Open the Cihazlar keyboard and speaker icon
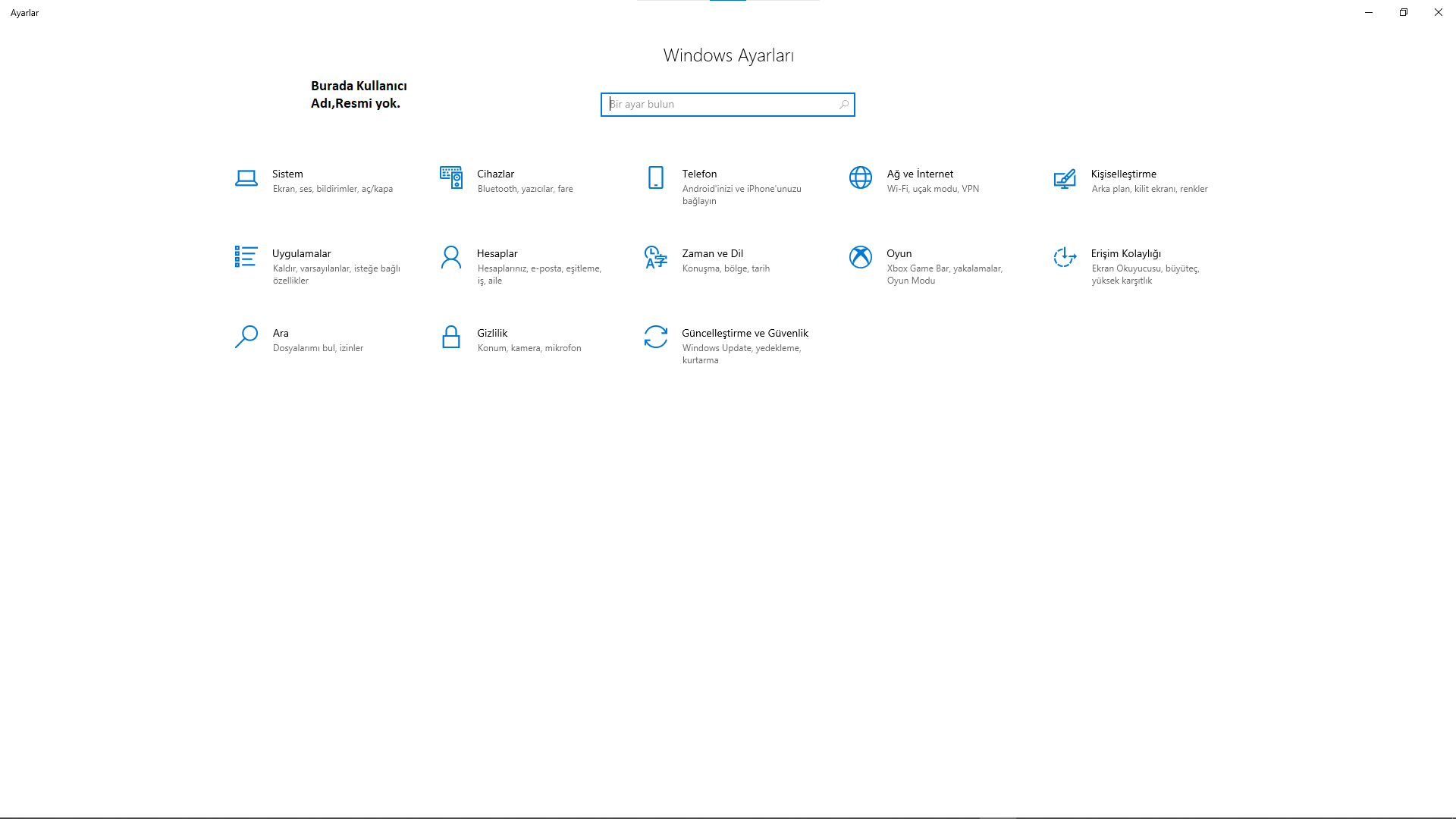This screenshot has height=819, width=1456. click(451, 177)
